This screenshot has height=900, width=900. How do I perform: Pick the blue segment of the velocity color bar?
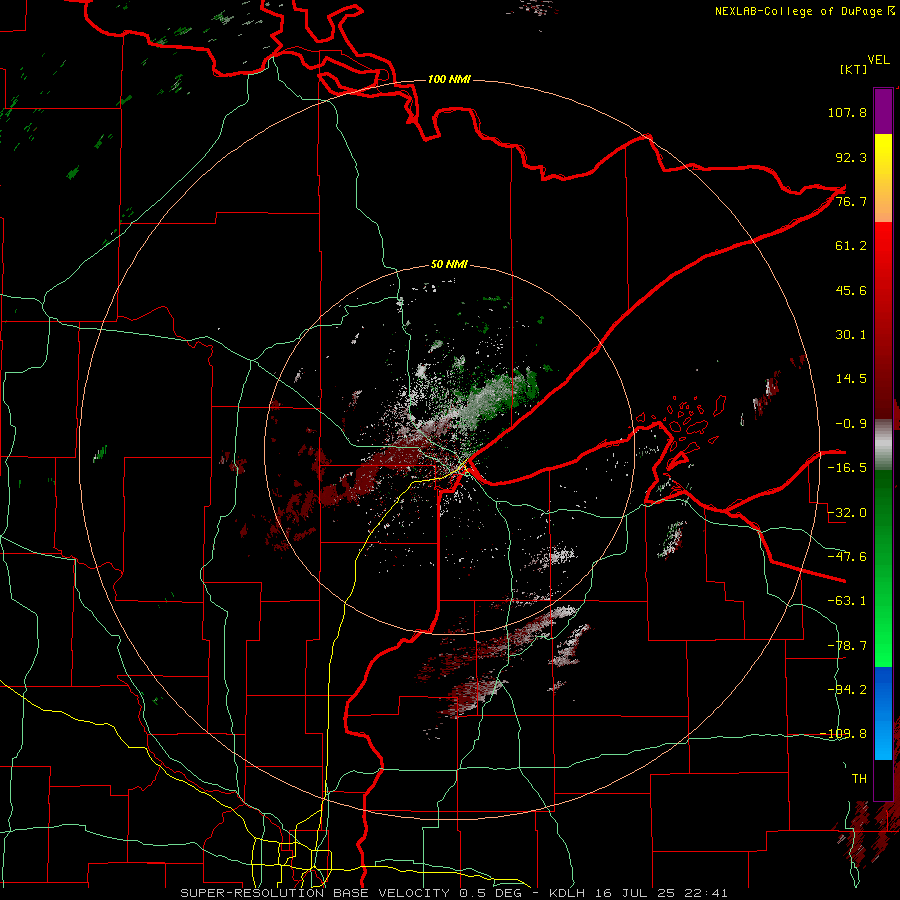883,713
